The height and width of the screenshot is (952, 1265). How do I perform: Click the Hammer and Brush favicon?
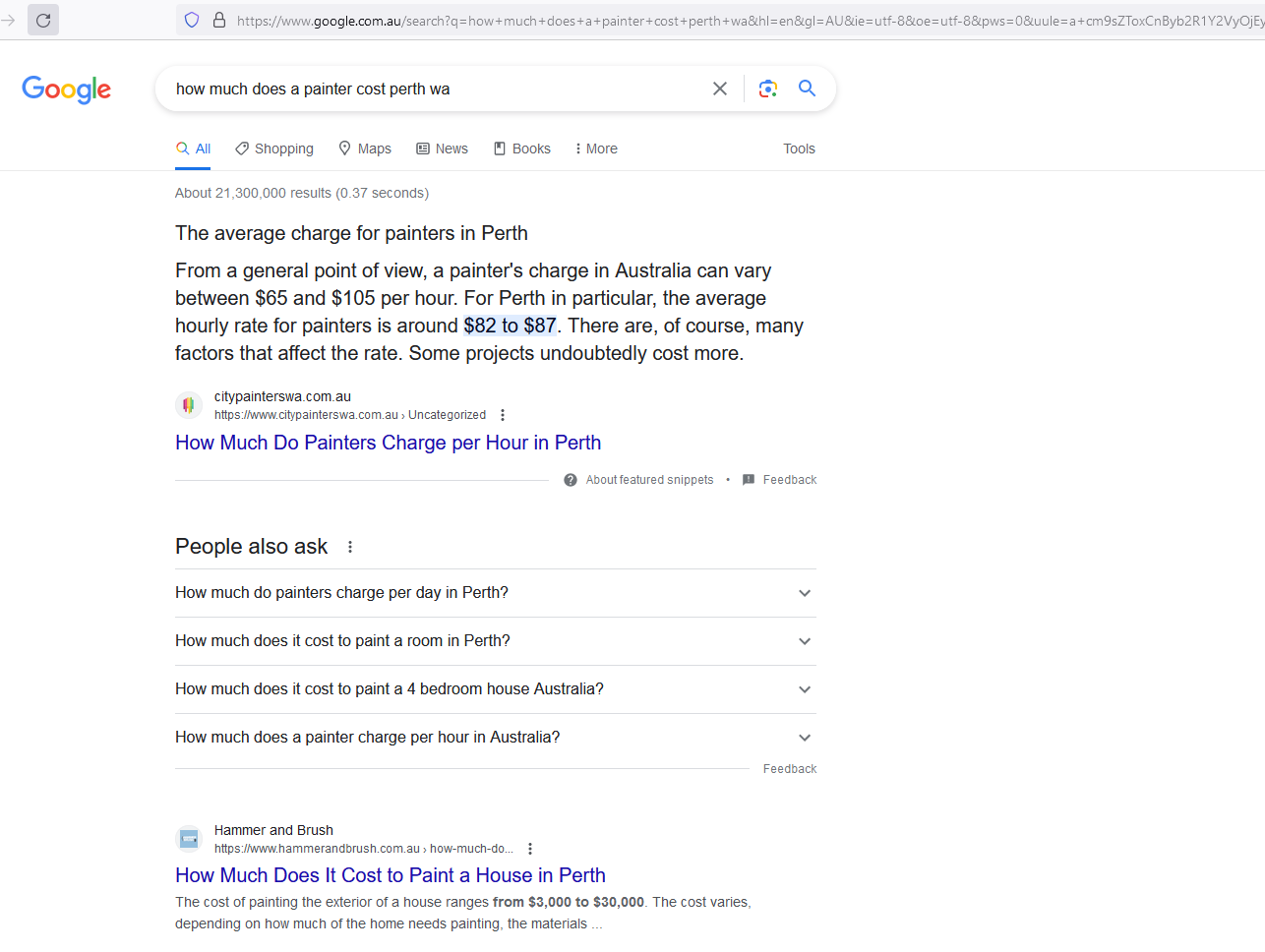click(x=189, y=839)
